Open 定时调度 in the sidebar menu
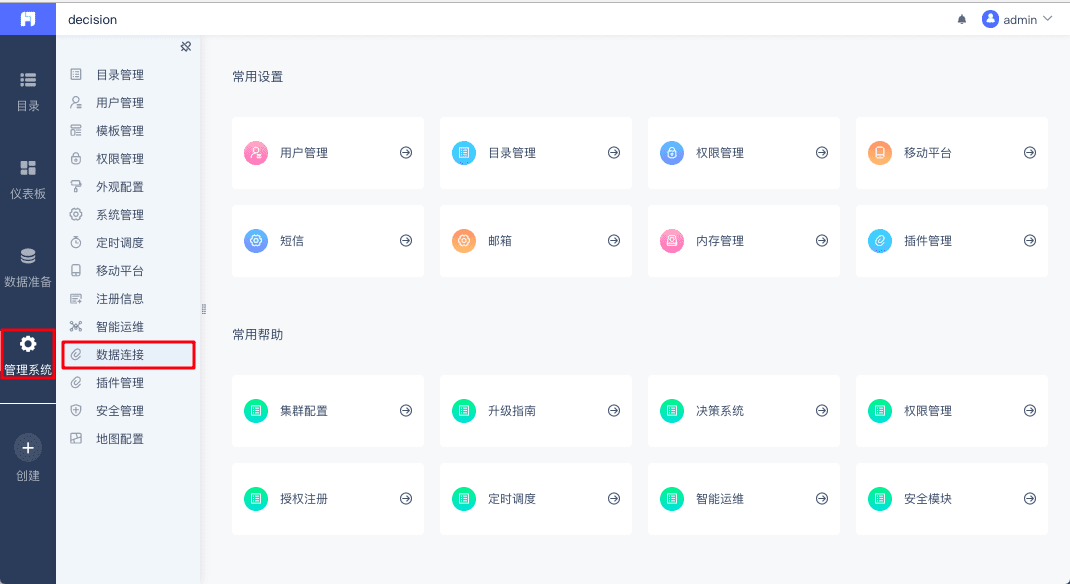 pyautogui.click(x=120, y=243)
